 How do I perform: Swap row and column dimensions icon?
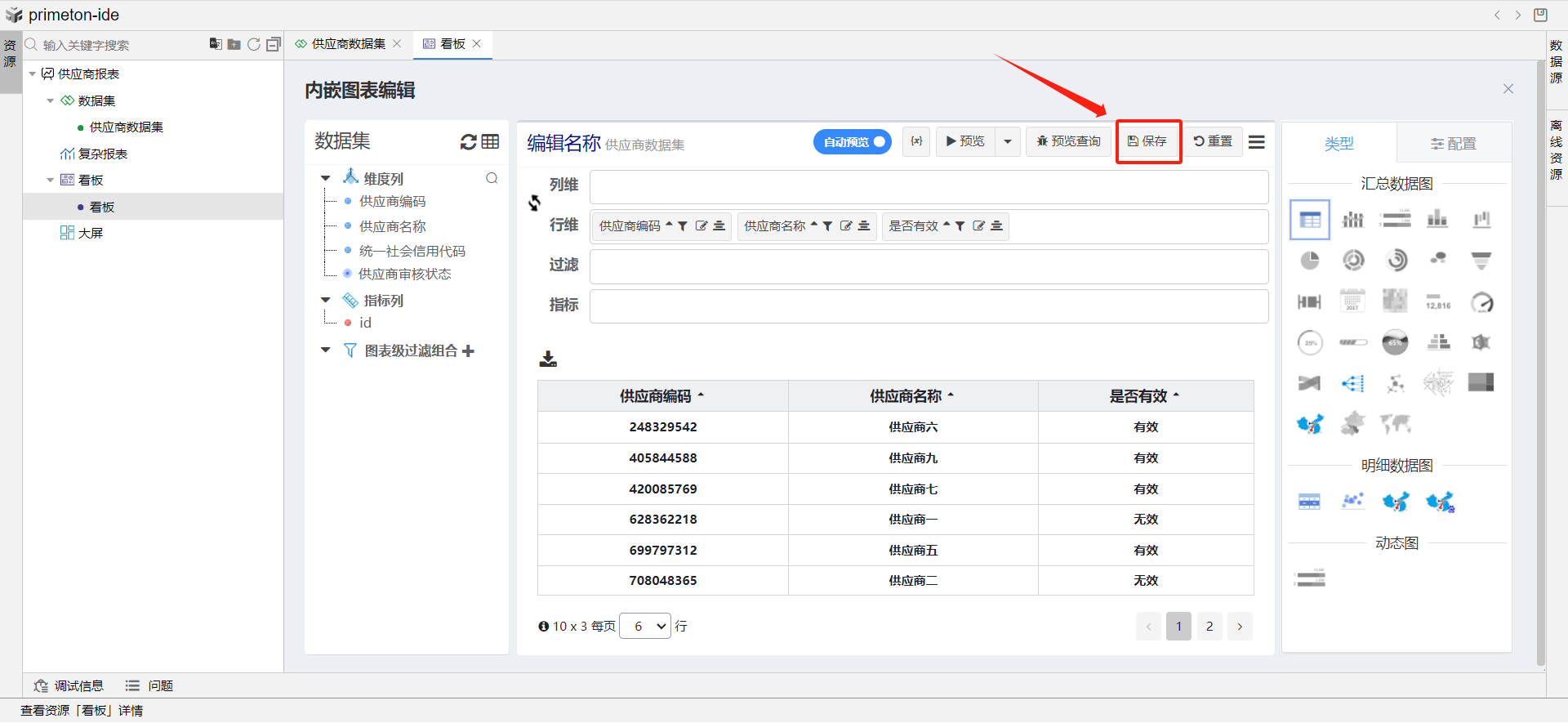click(x=534, y=203)
